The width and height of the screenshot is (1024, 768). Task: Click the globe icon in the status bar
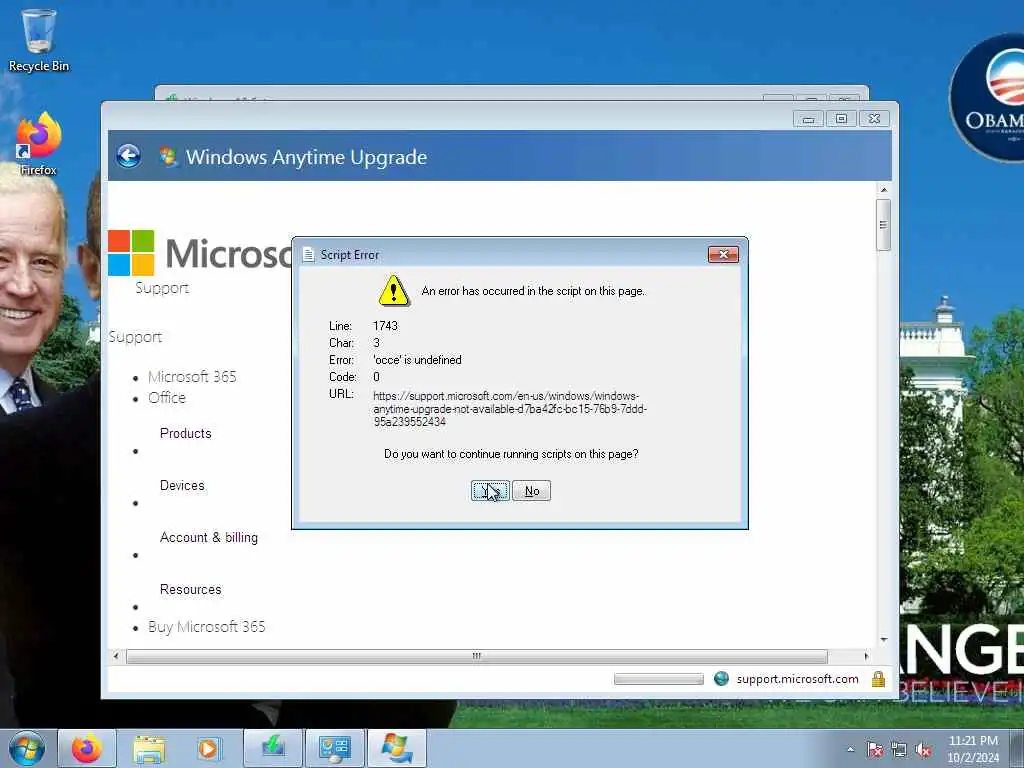tap(721, 679)
